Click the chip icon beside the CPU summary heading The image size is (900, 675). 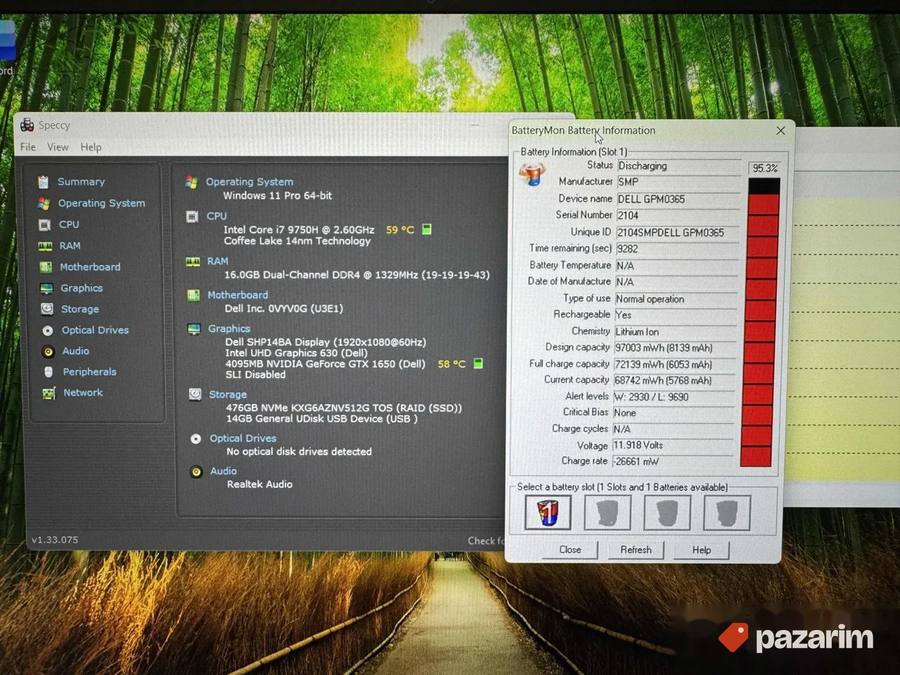pos(192,216)
